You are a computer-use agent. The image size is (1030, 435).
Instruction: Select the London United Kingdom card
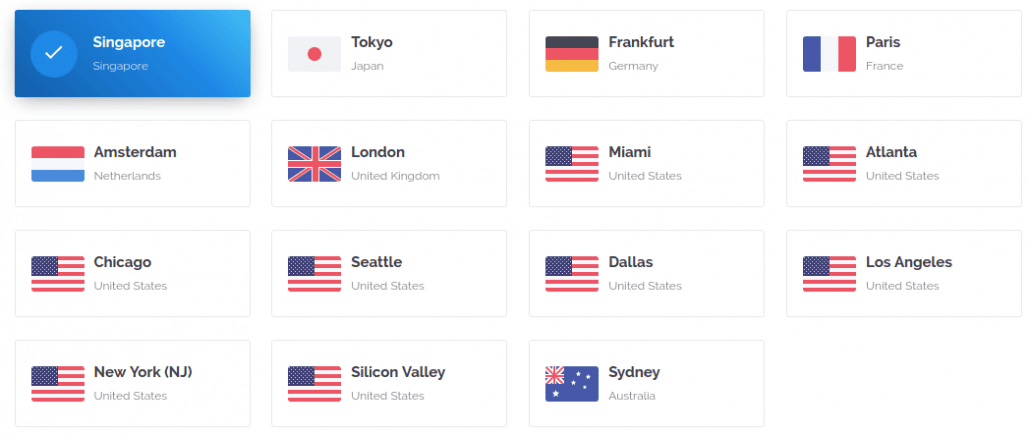click(x=389, y=164)
